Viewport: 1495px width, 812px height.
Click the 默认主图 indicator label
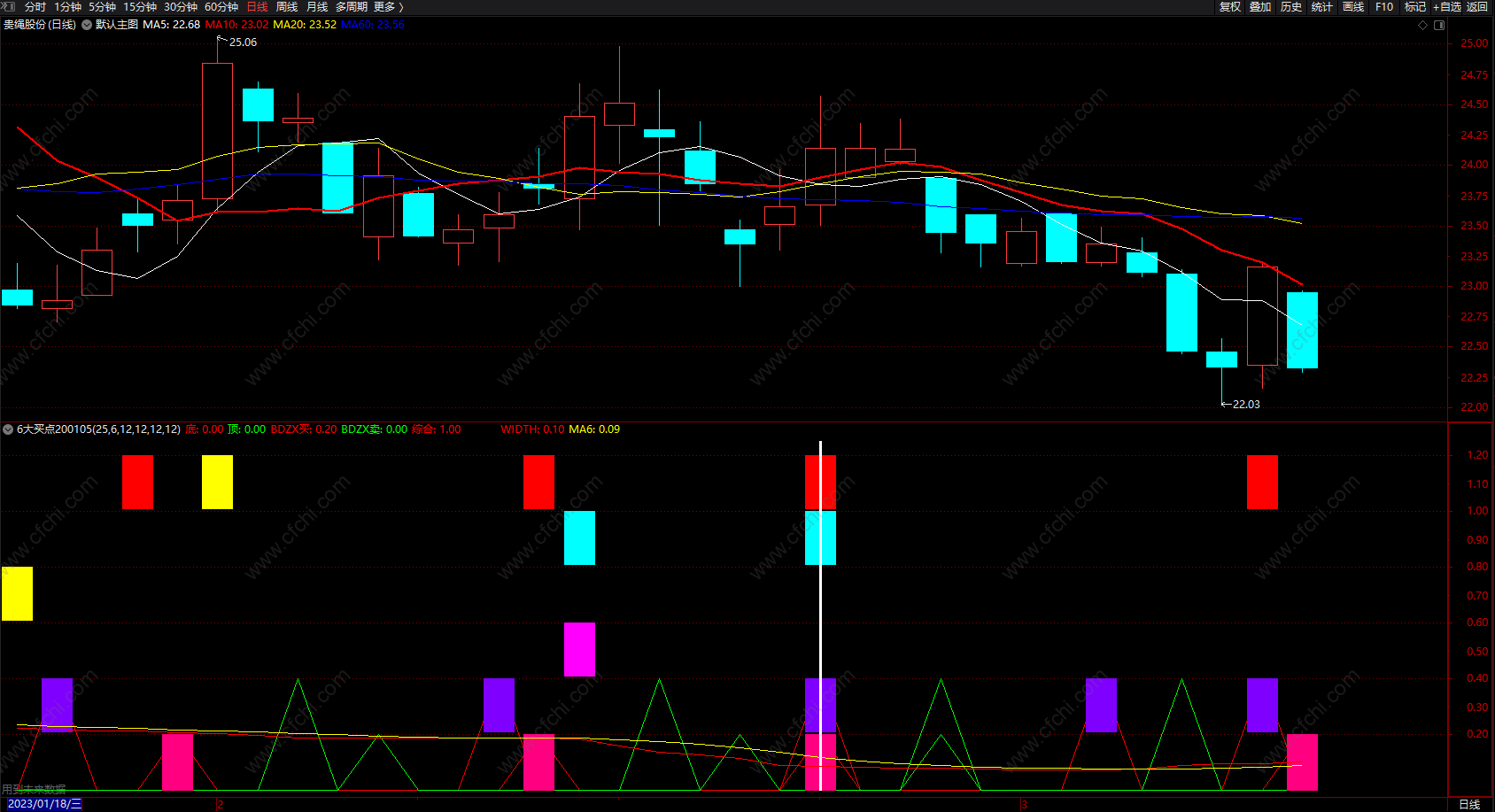click(117, 25)
